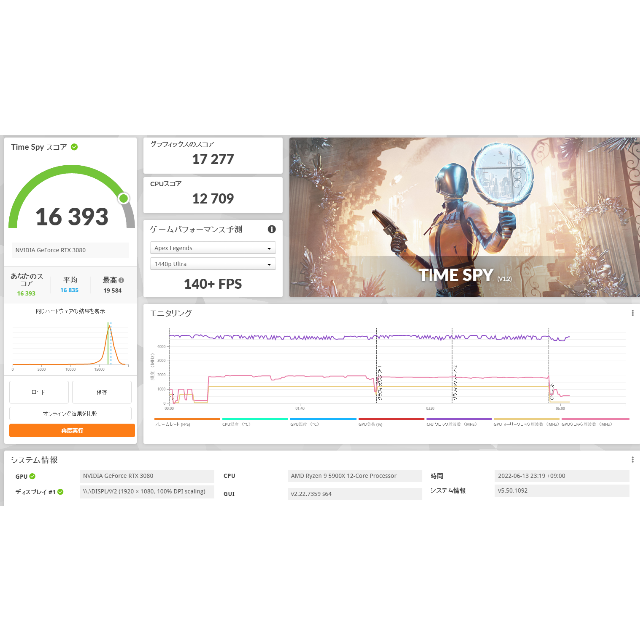The height and width of the screenshot is (640, 640).
Task: Click the blue average score 16 835
Action: [x=69, y=290]
